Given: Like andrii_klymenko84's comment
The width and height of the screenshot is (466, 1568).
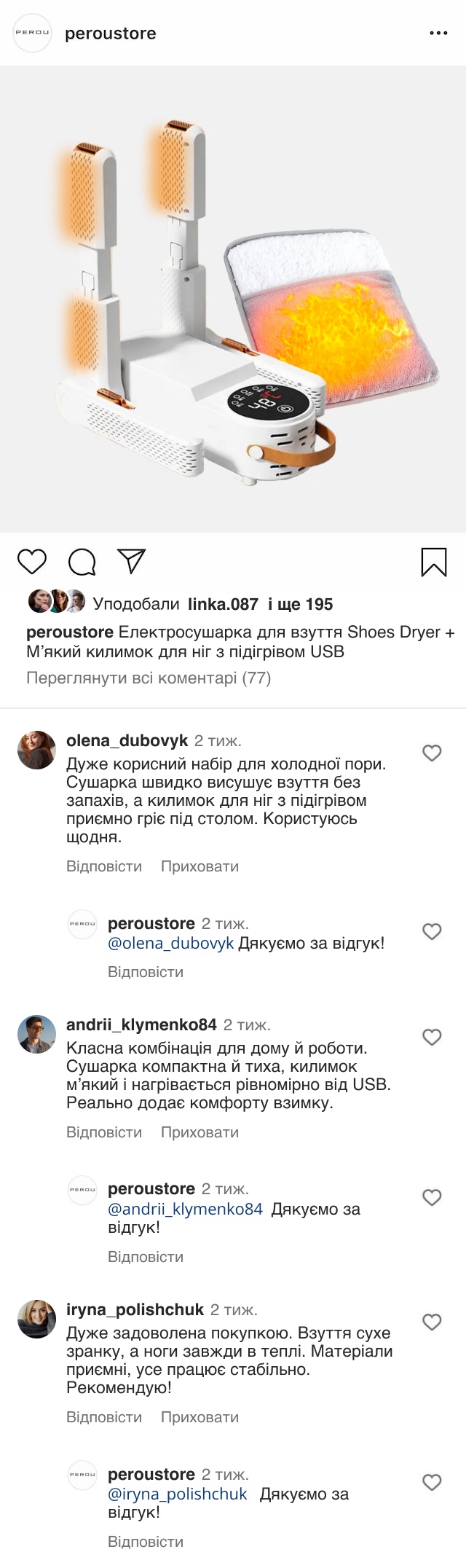Looking at the screenshot, I should 432,1037.
